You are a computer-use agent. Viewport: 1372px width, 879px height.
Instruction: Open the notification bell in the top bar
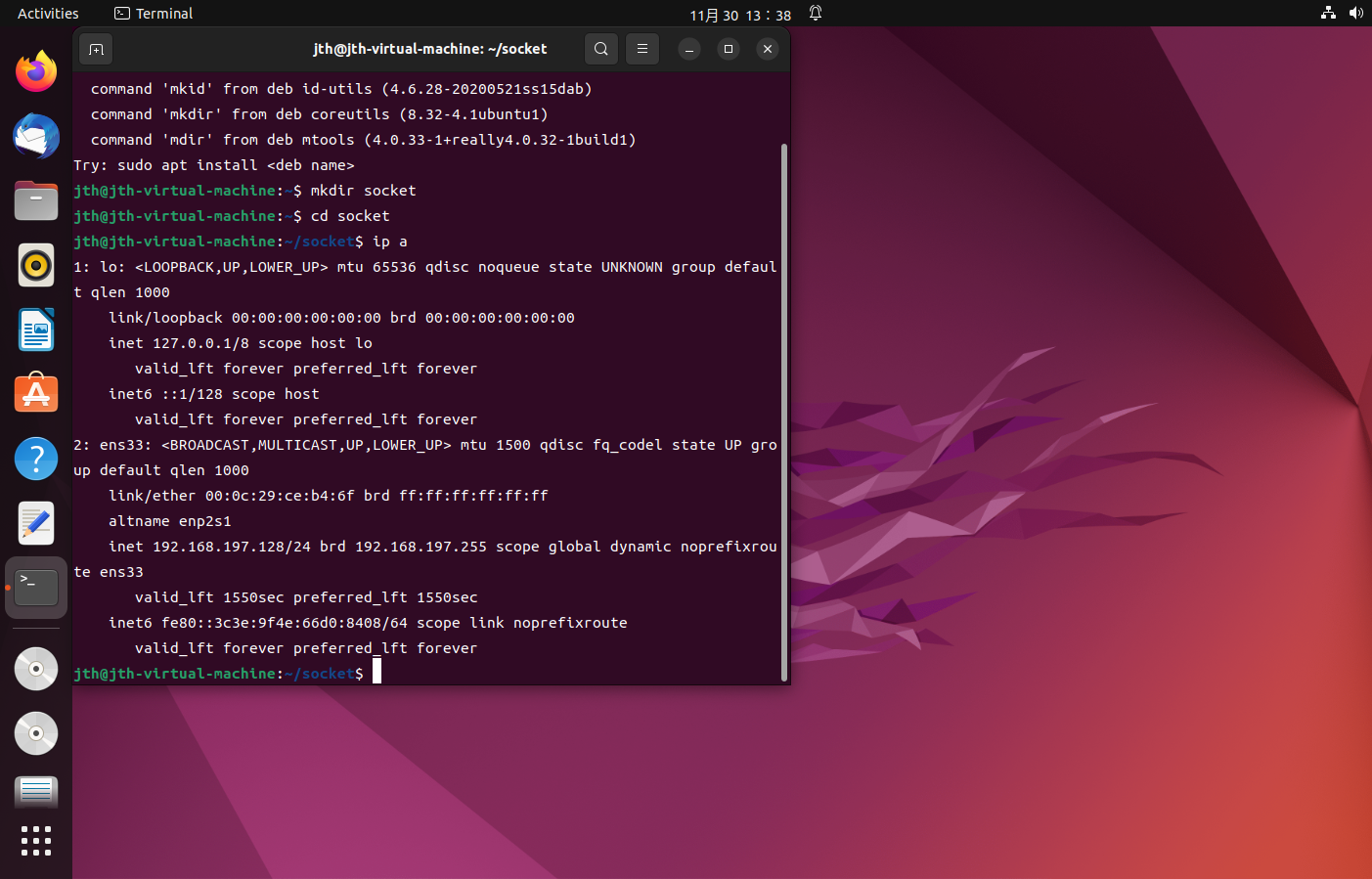[816, 14]
